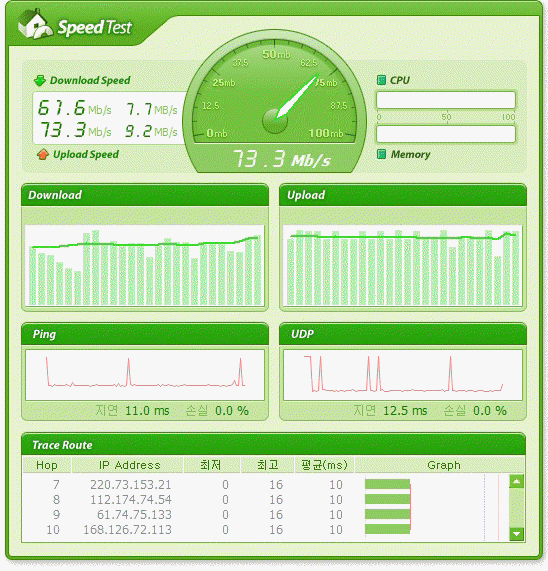Screen dimensions: 548x571
Task: Select the UDP panel header
Action: click(x=403, y=334)
